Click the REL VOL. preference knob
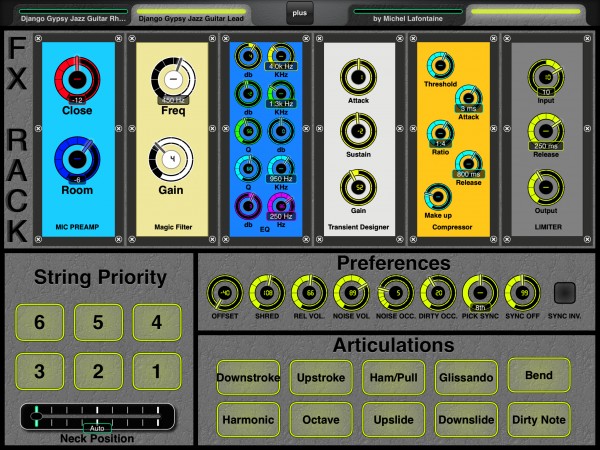The width and height of the screenshot is (600, 450). click(309, 293)
